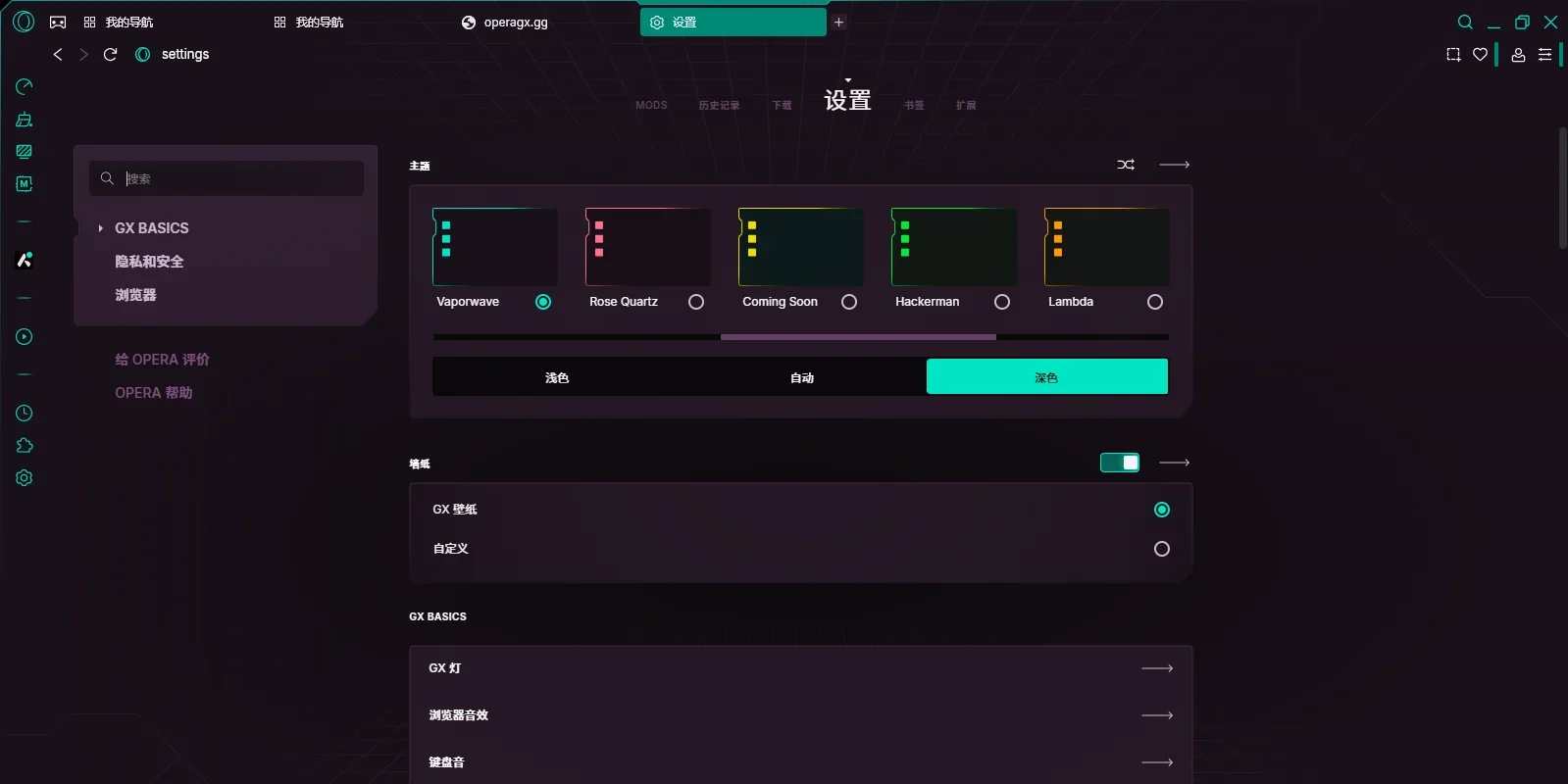The width and height of the screenshot is (1568, 784).
Task: Open the player icon in the sidebar
Action: (x=25, y=337)
